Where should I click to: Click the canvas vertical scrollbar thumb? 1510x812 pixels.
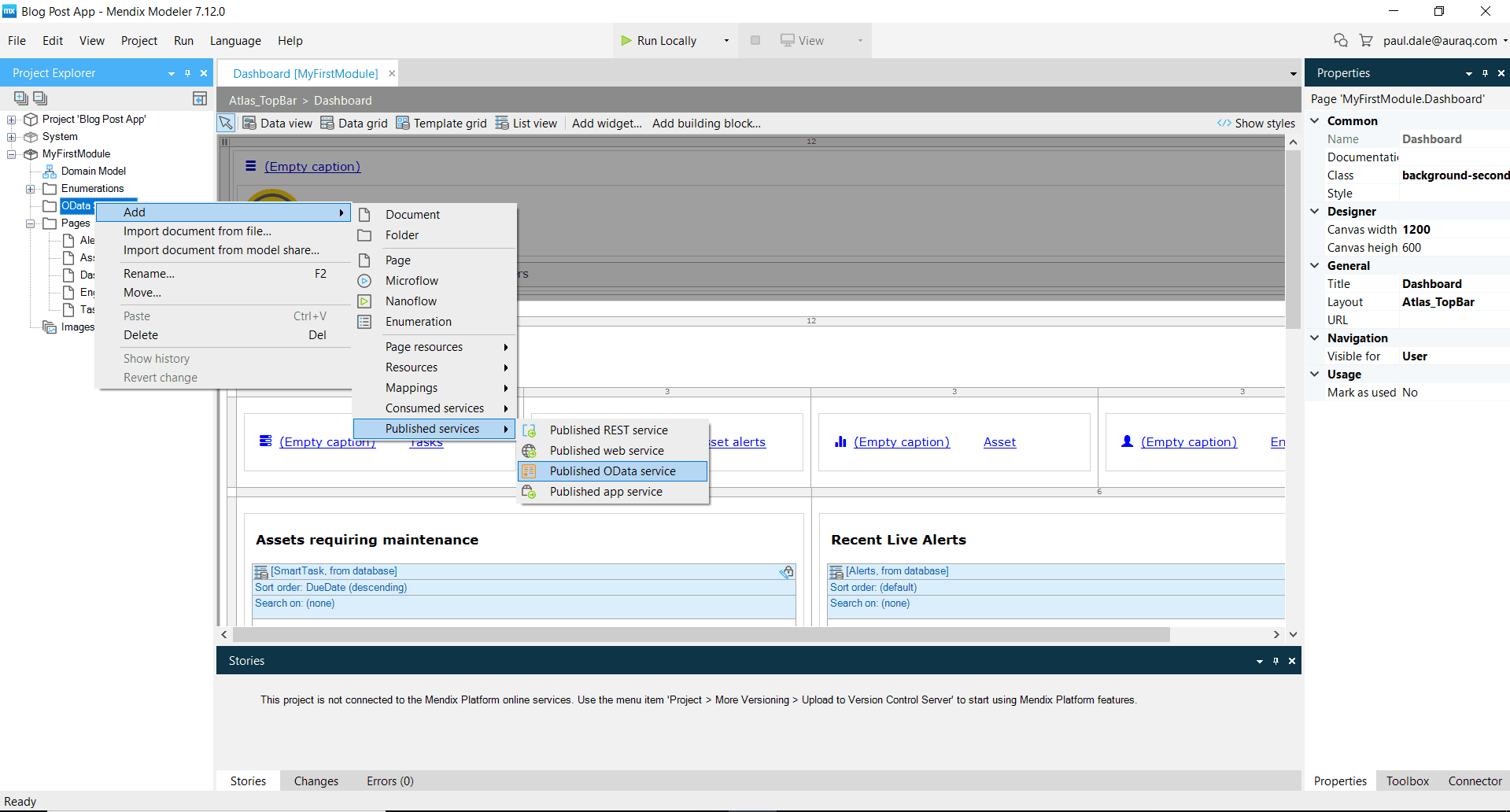[1293, 239]
